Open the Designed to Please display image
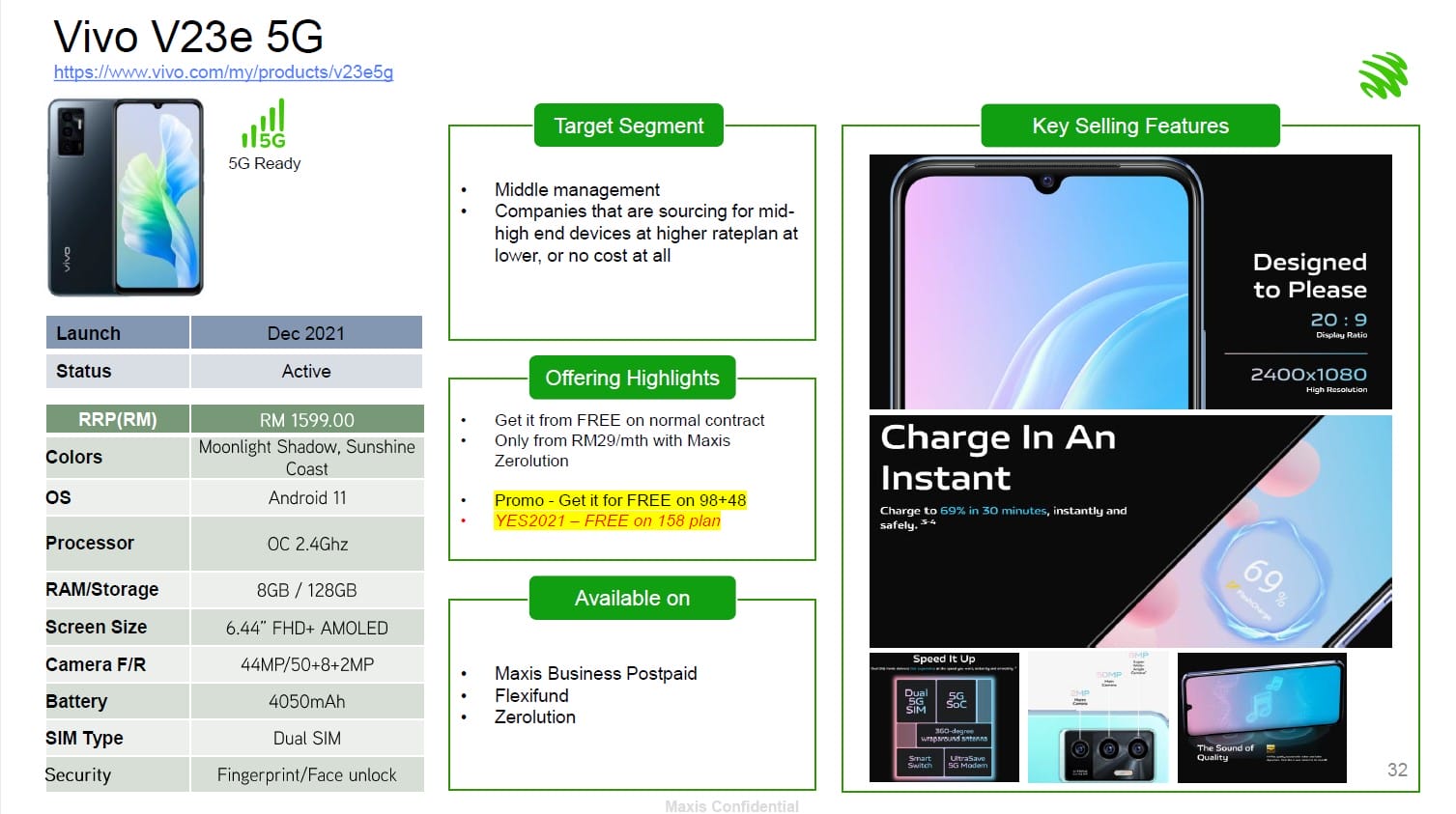The image size is (1456, 814). tap(1130, 282)
